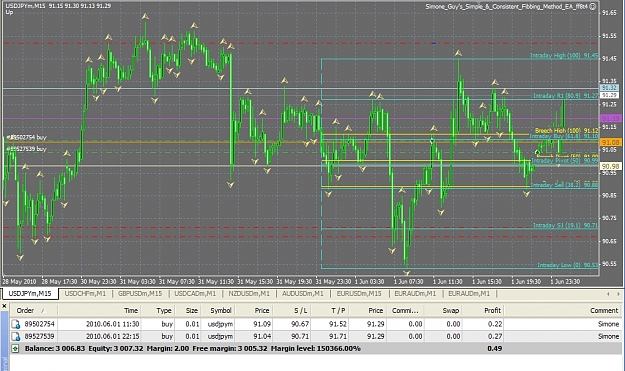Click the smiley EA icon in the chart corner

coord(593,6)
